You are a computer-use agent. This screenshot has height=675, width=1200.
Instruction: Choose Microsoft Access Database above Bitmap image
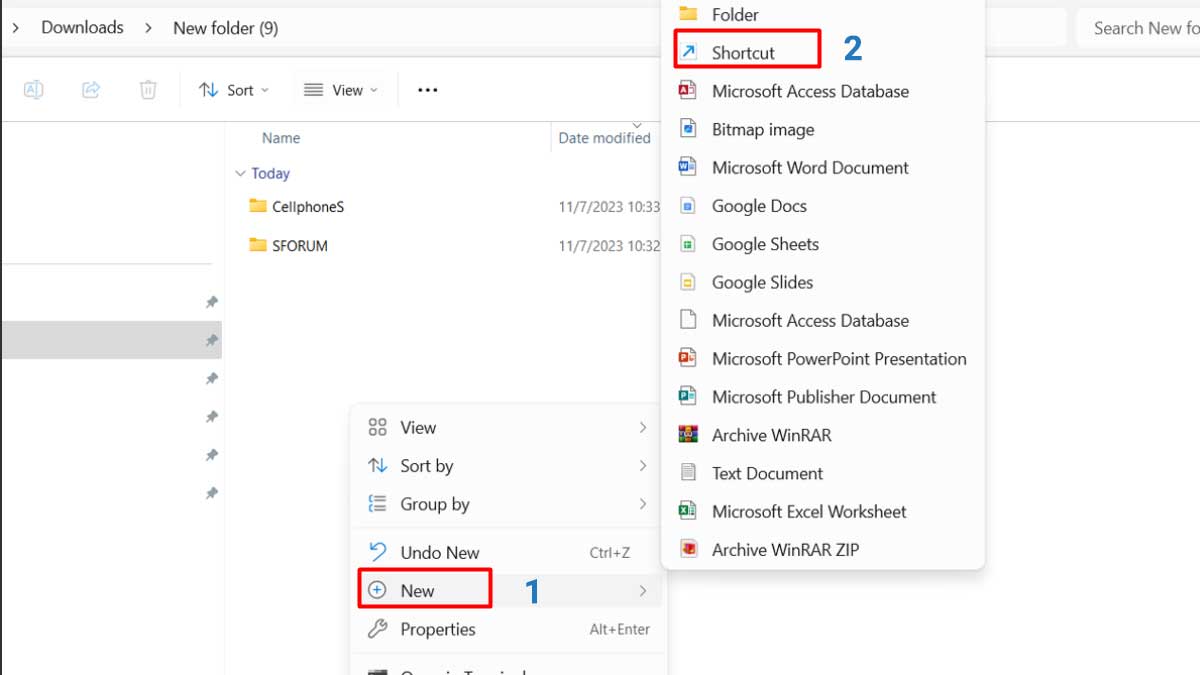click(823, 91)
